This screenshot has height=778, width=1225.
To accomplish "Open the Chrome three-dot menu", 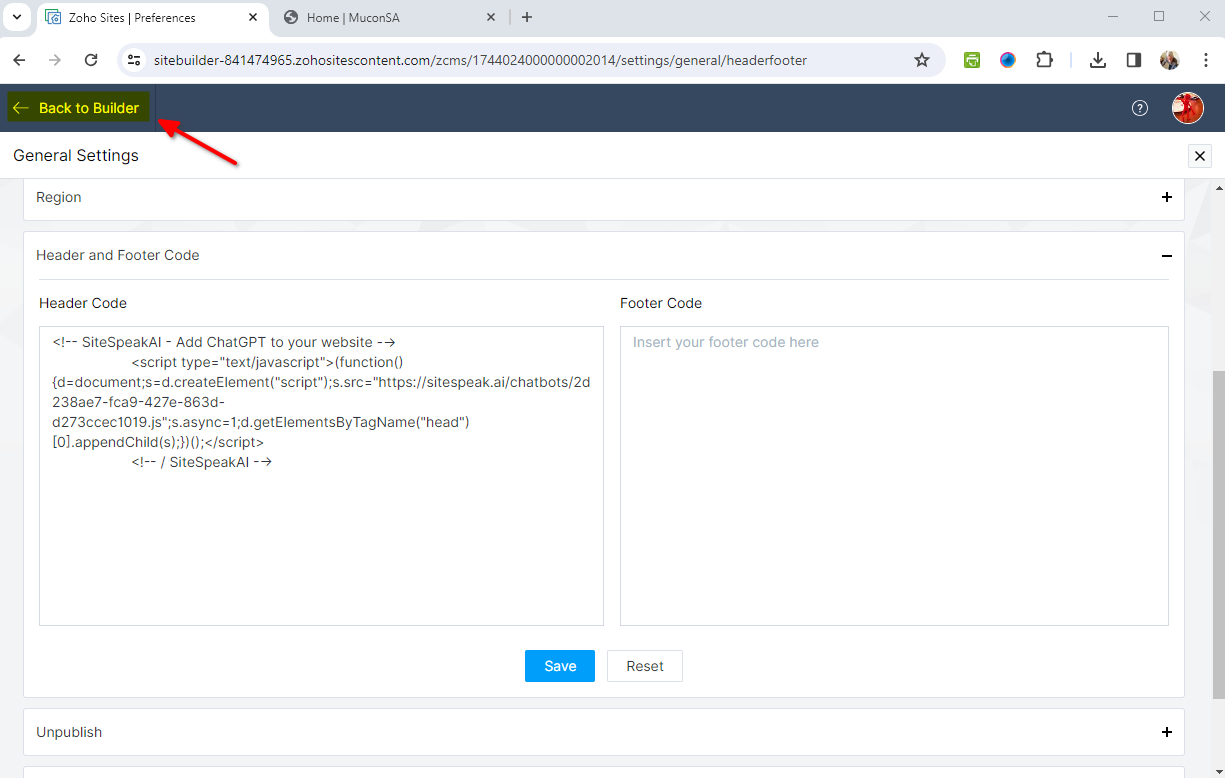I will 1205,60.
